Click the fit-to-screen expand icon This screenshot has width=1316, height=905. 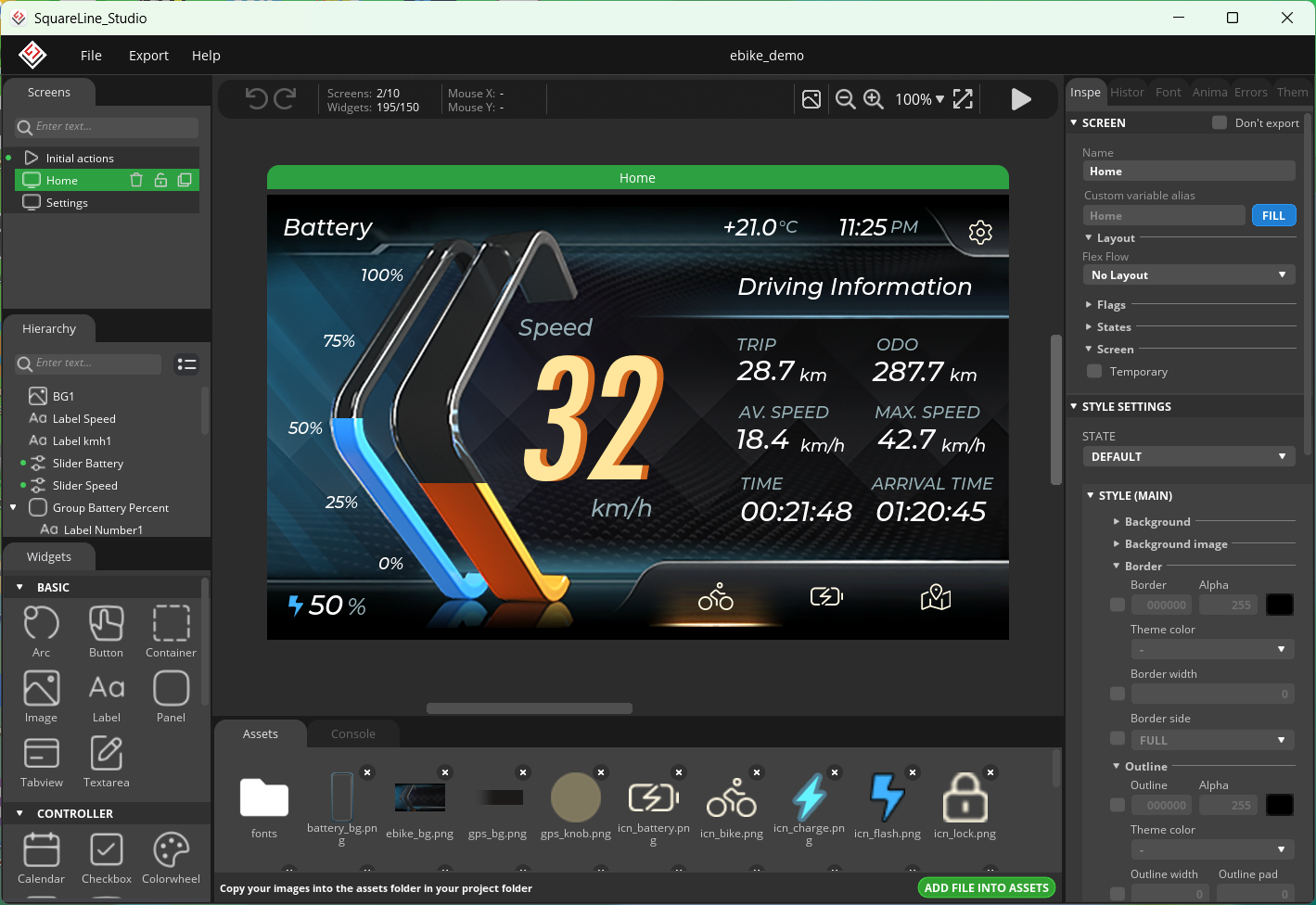963,99
